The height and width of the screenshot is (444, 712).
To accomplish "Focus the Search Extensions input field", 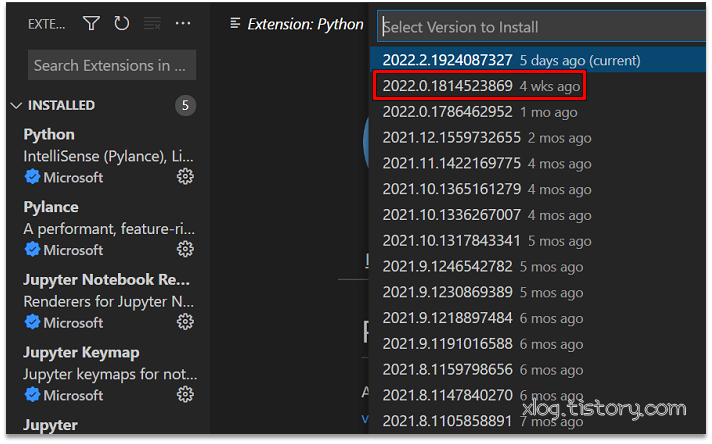I will [x=112, y=65].
